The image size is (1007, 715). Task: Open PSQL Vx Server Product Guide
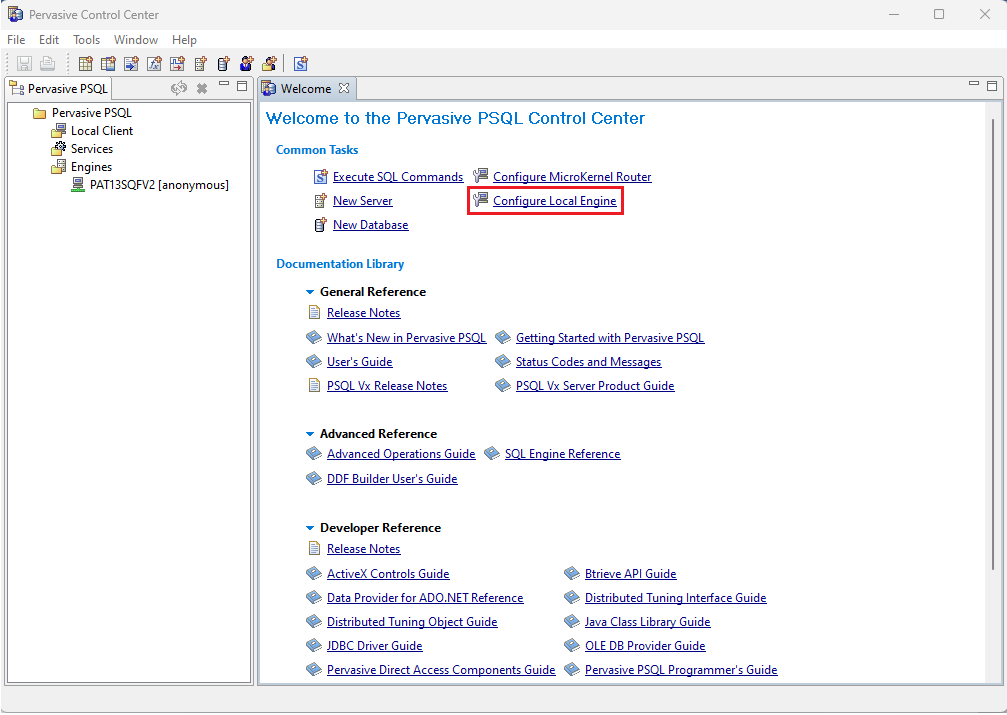595,386
